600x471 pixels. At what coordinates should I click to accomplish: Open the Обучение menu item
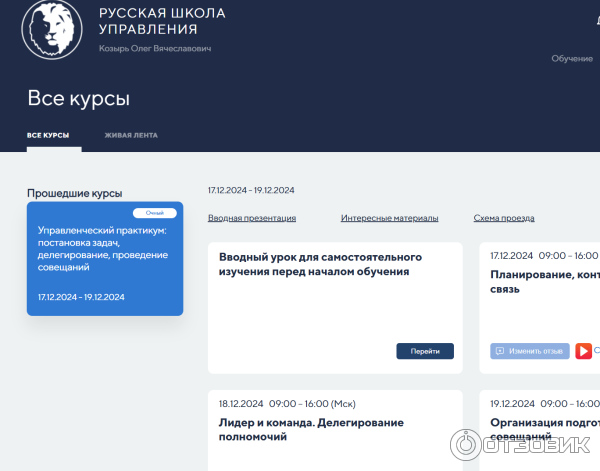click(x=572, y=59)
